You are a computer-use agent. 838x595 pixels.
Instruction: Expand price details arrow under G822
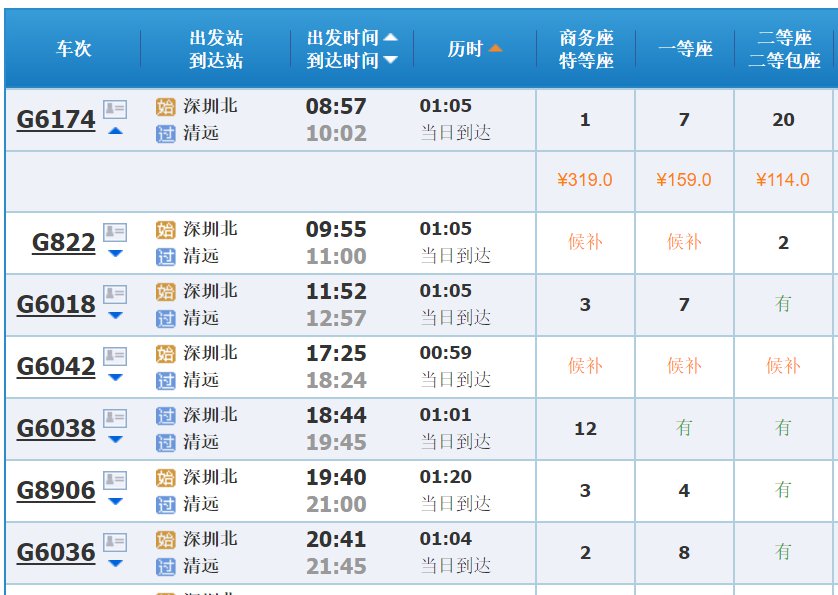pyautogui.click(x=115, y=254)
